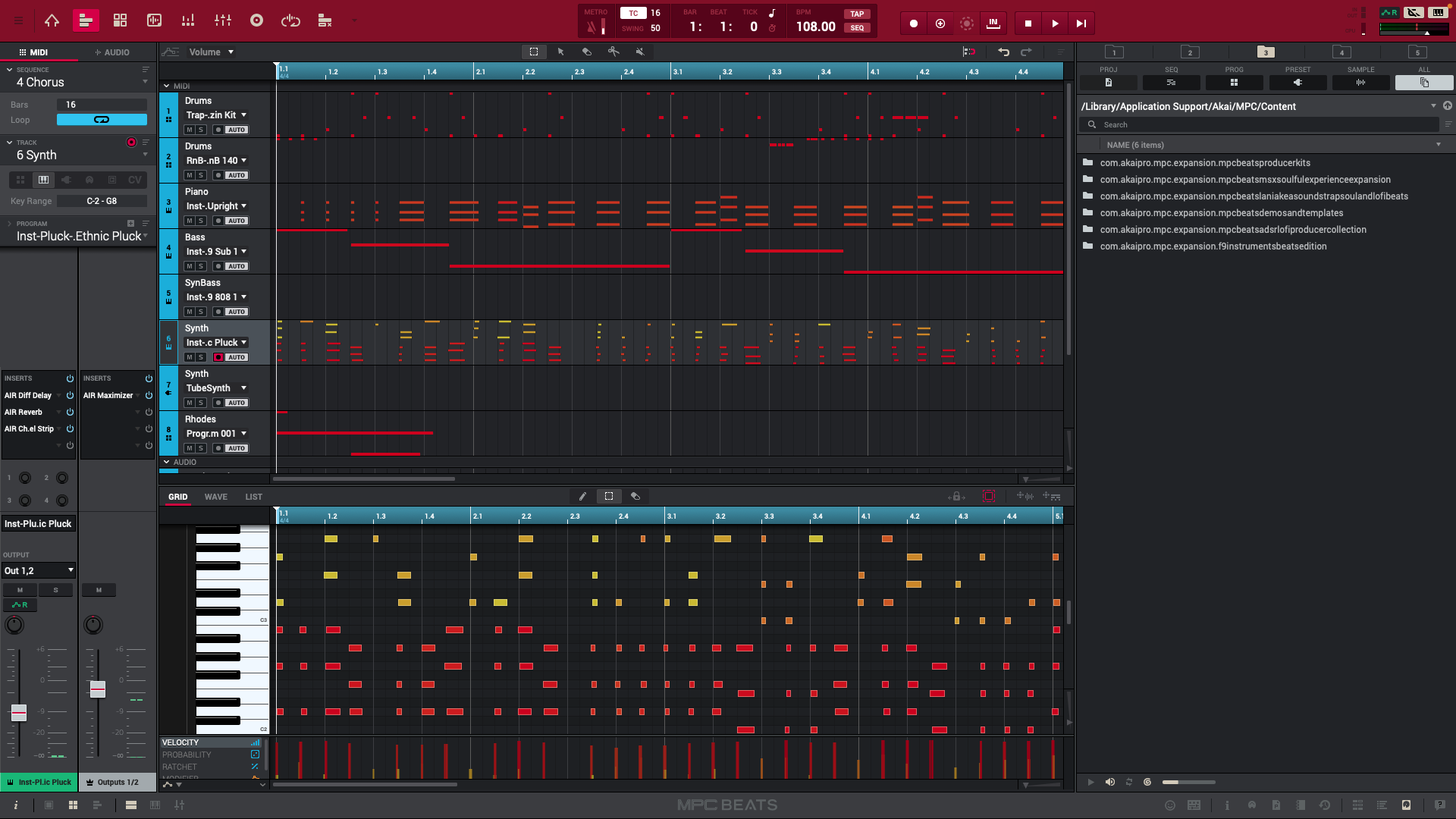This screenshot has width=1456, height=819.
Task: Toggle power for AIR Maximizer insert
Action: (x=149, y=395)
